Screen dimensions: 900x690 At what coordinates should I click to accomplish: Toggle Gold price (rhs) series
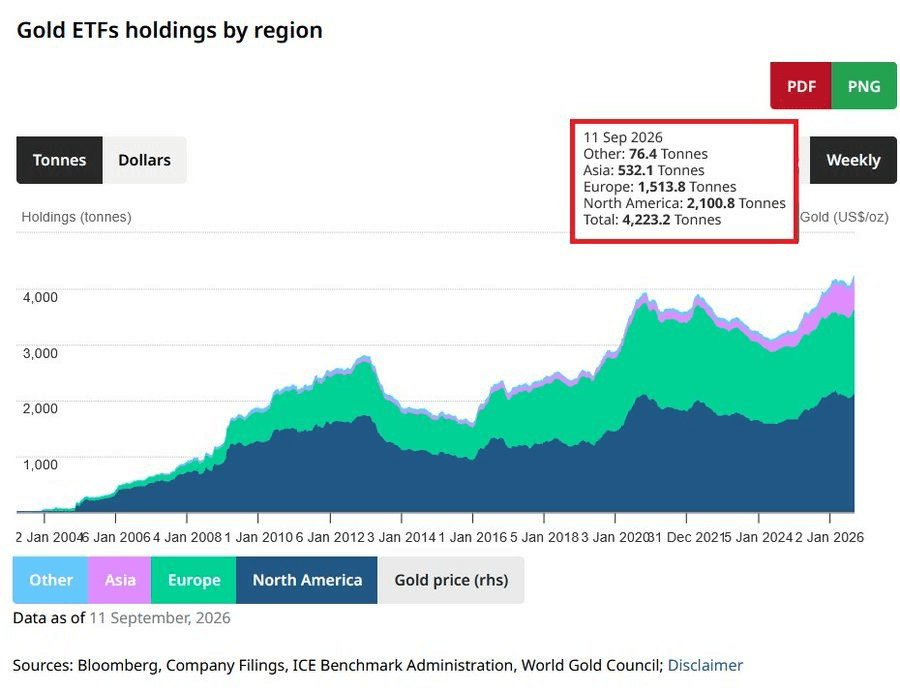click(x=451, y=580)
